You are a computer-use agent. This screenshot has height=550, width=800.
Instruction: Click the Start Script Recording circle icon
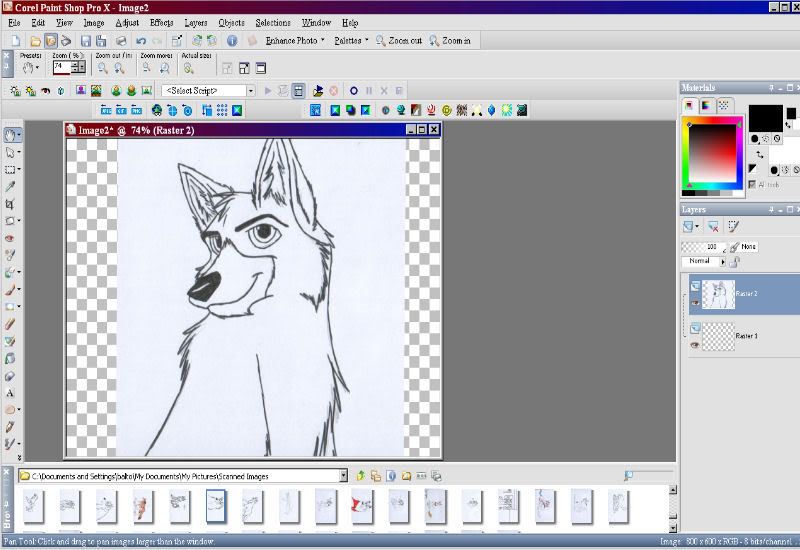(x=354, y=91)
